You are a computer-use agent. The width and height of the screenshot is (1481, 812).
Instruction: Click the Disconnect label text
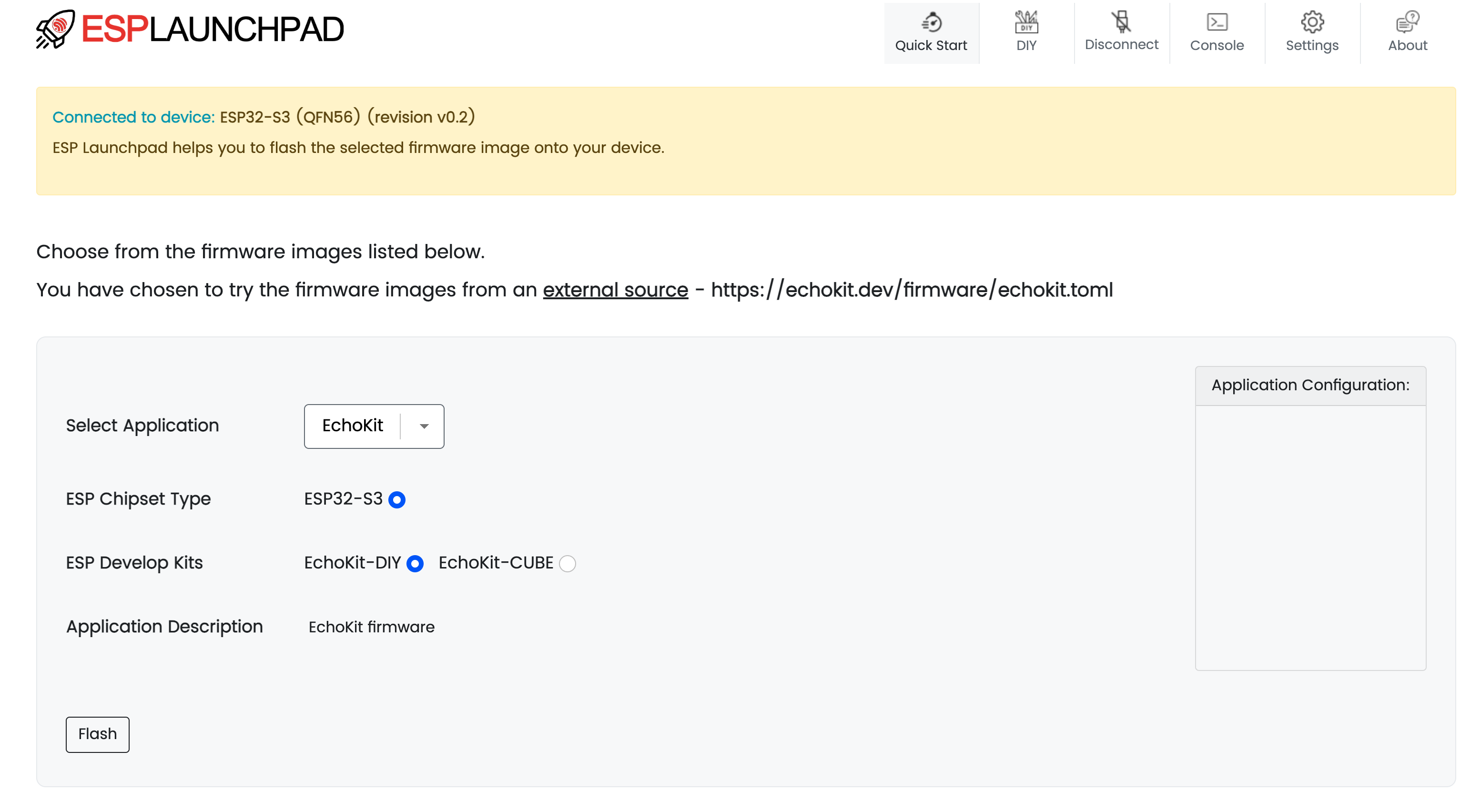1121,44
